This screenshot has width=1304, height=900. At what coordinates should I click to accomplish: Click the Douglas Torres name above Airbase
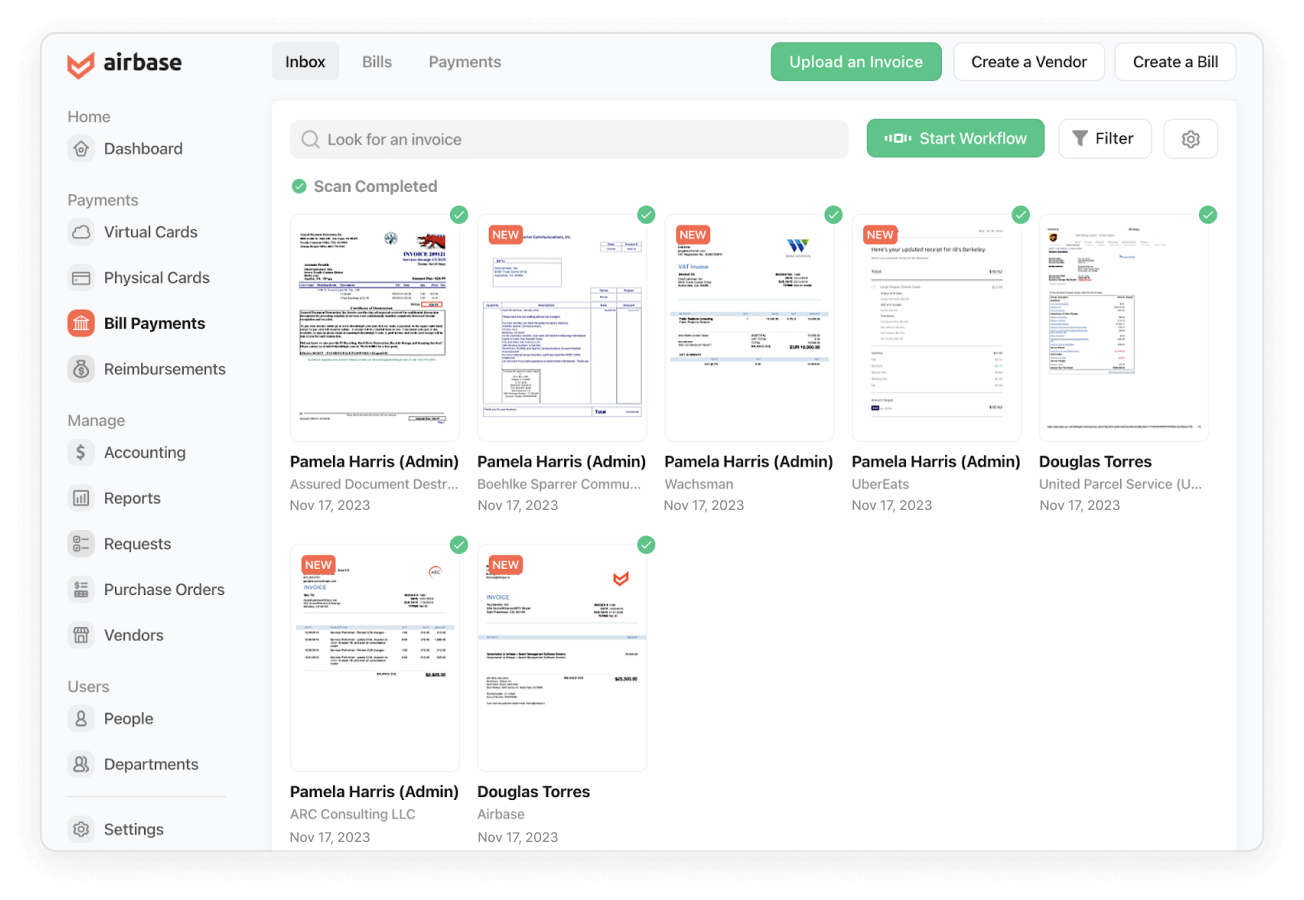534,792
